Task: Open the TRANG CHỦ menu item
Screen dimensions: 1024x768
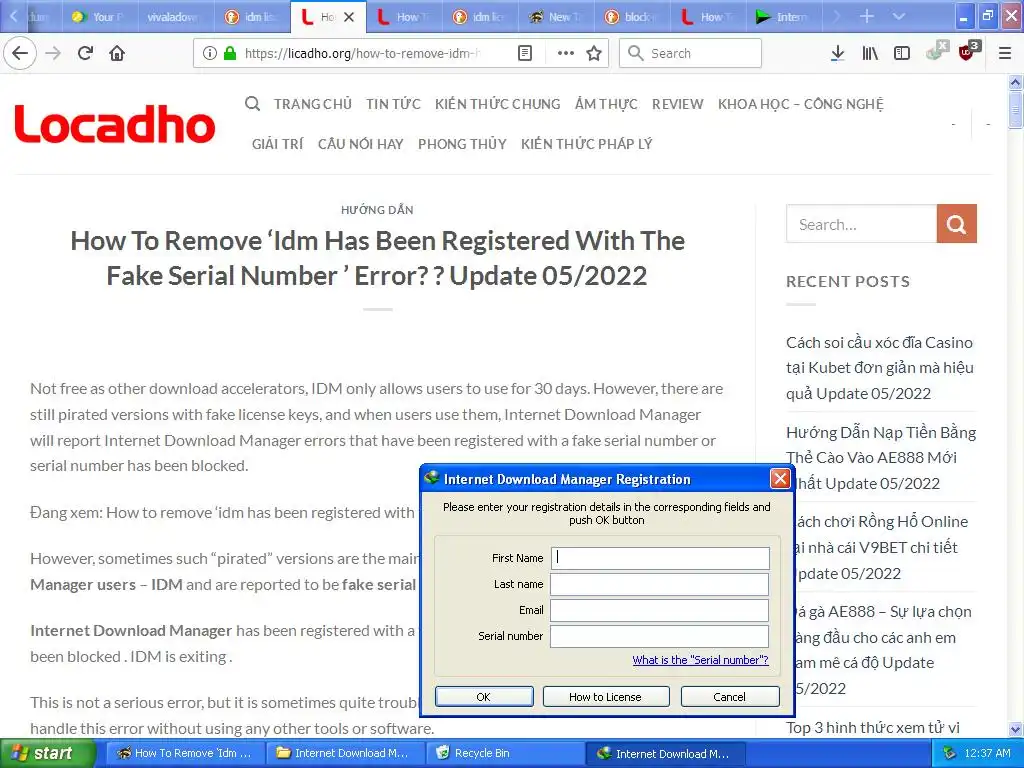Action: [x=313, y=104]
